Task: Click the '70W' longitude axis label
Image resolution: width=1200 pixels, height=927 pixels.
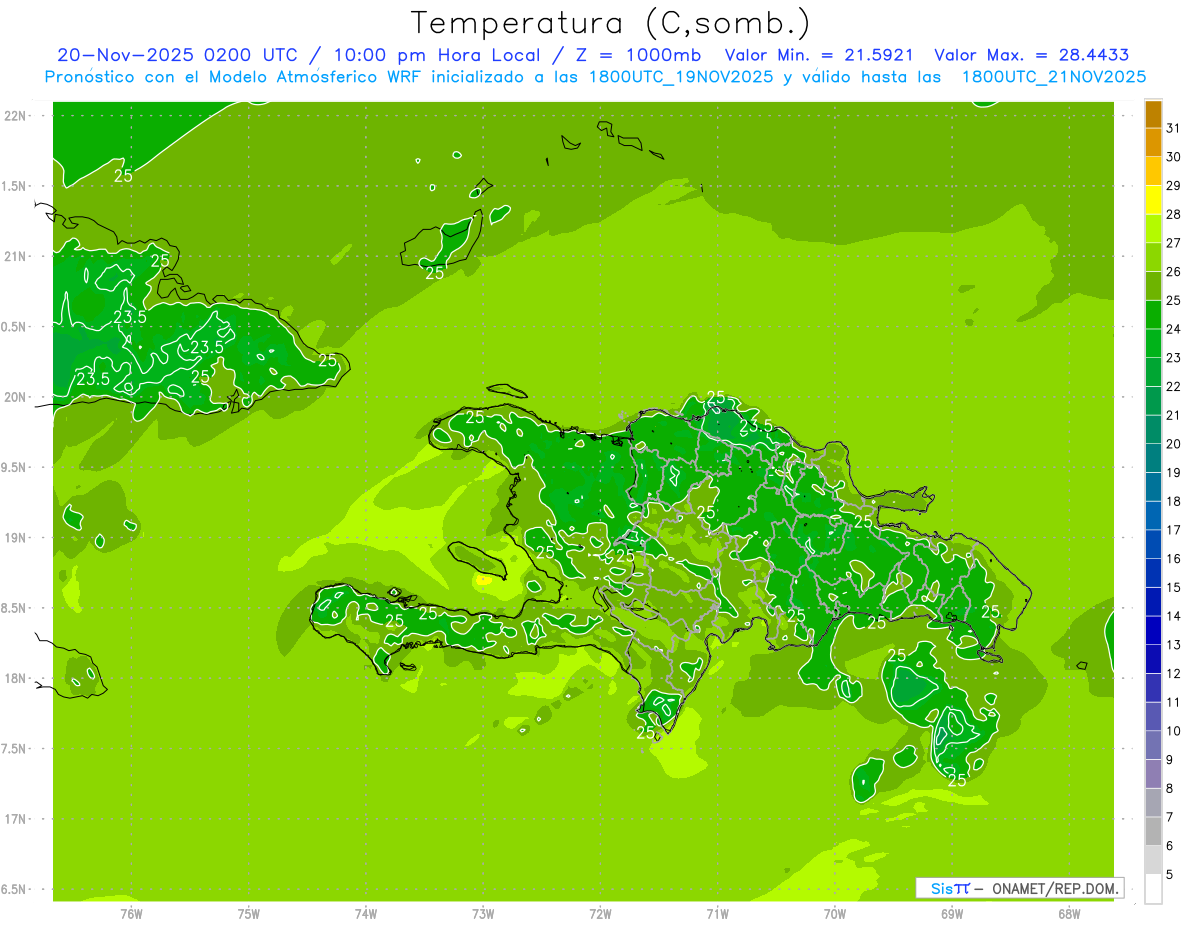Action: pos(835,913)
